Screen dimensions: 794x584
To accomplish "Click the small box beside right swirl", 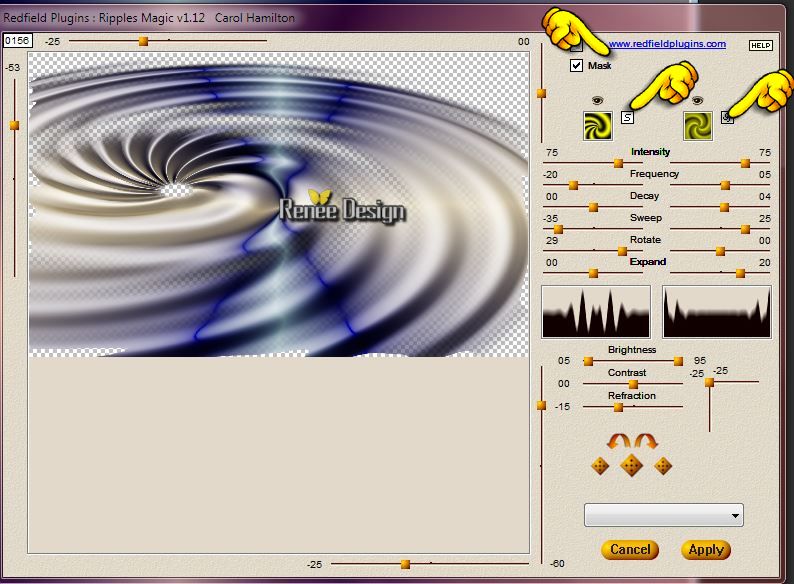I will (727, 118).
